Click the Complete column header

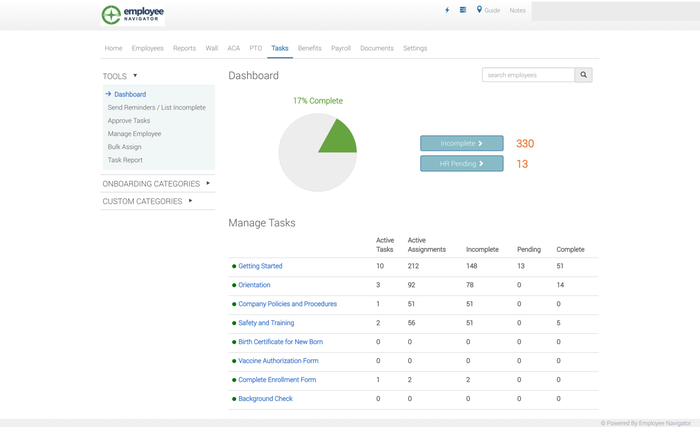click(570, 250)
